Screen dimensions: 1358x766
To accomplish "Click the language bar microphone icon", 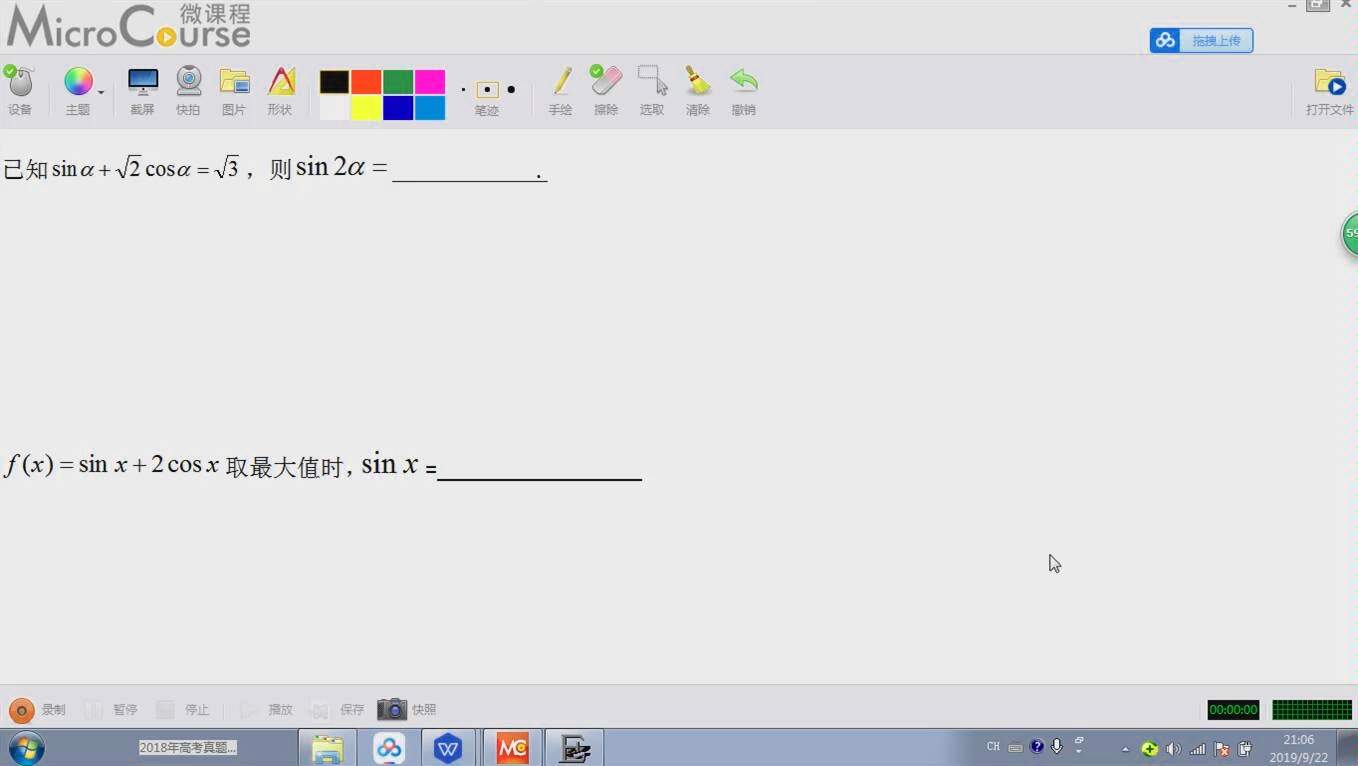I will pos(1057,747).
